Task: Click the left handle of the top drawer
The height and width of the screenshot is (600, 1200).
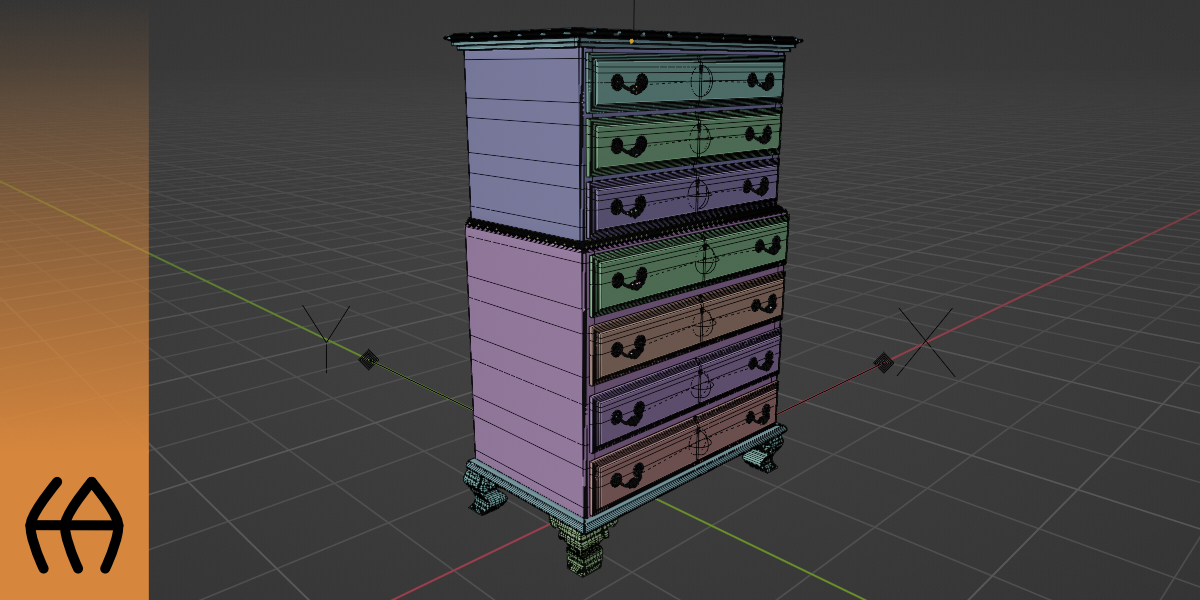Action: [627, 84]
